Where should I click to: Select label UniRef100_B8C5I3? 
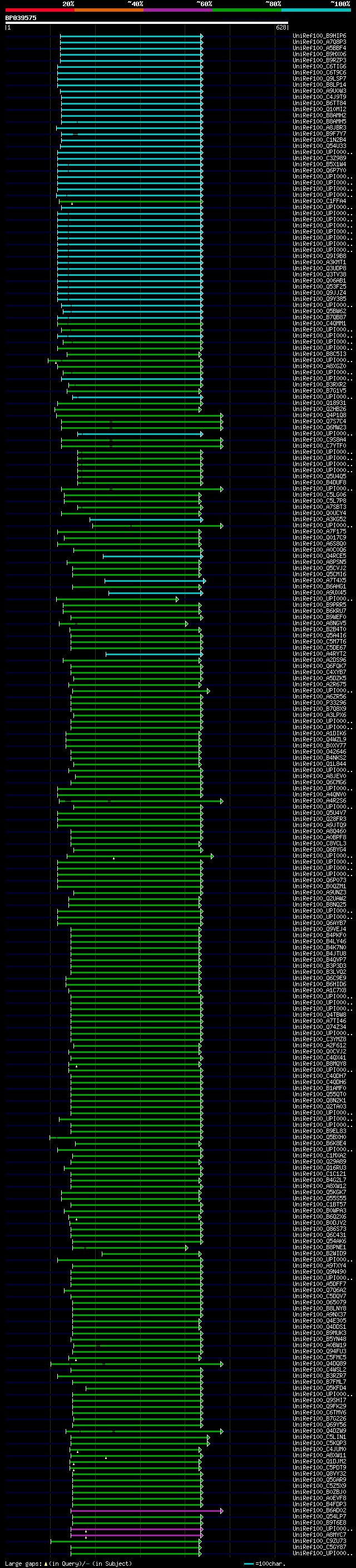[x=319, y=354]
